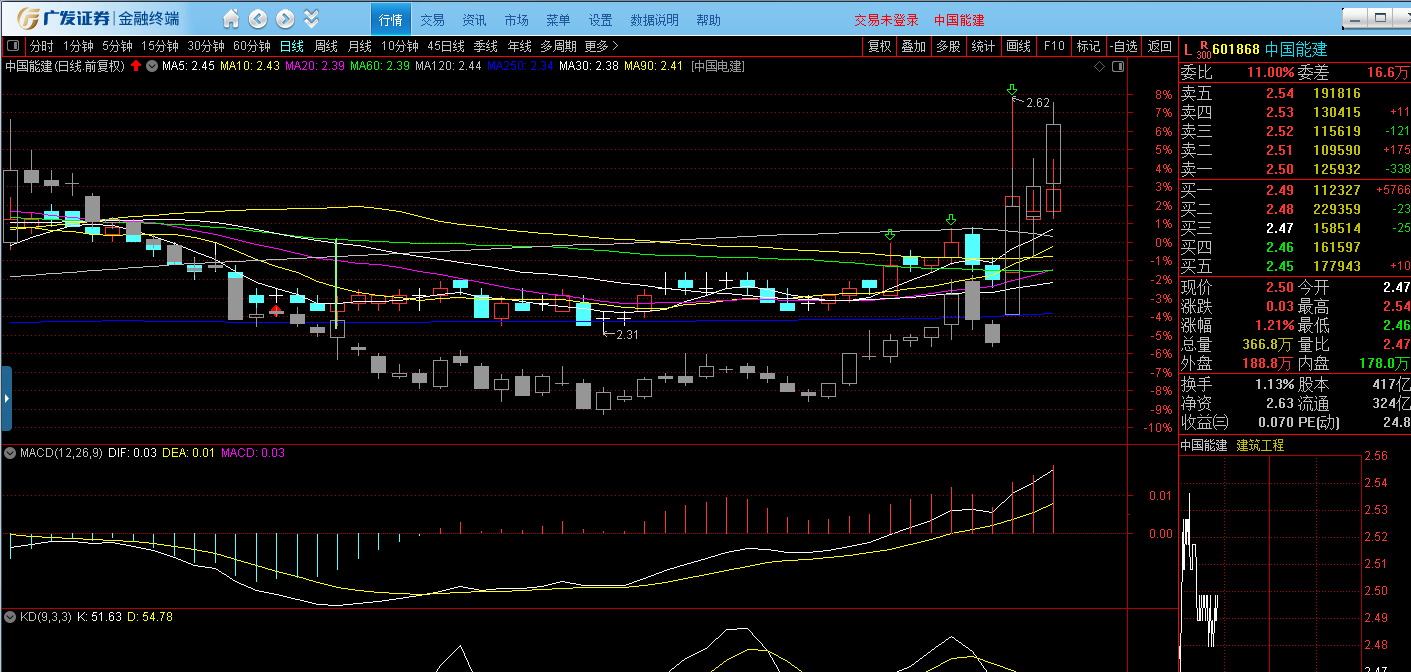Select the 60分钟 period
Image resolution: width=1411 pixels, height=672 pixels.
pos(252,46)
